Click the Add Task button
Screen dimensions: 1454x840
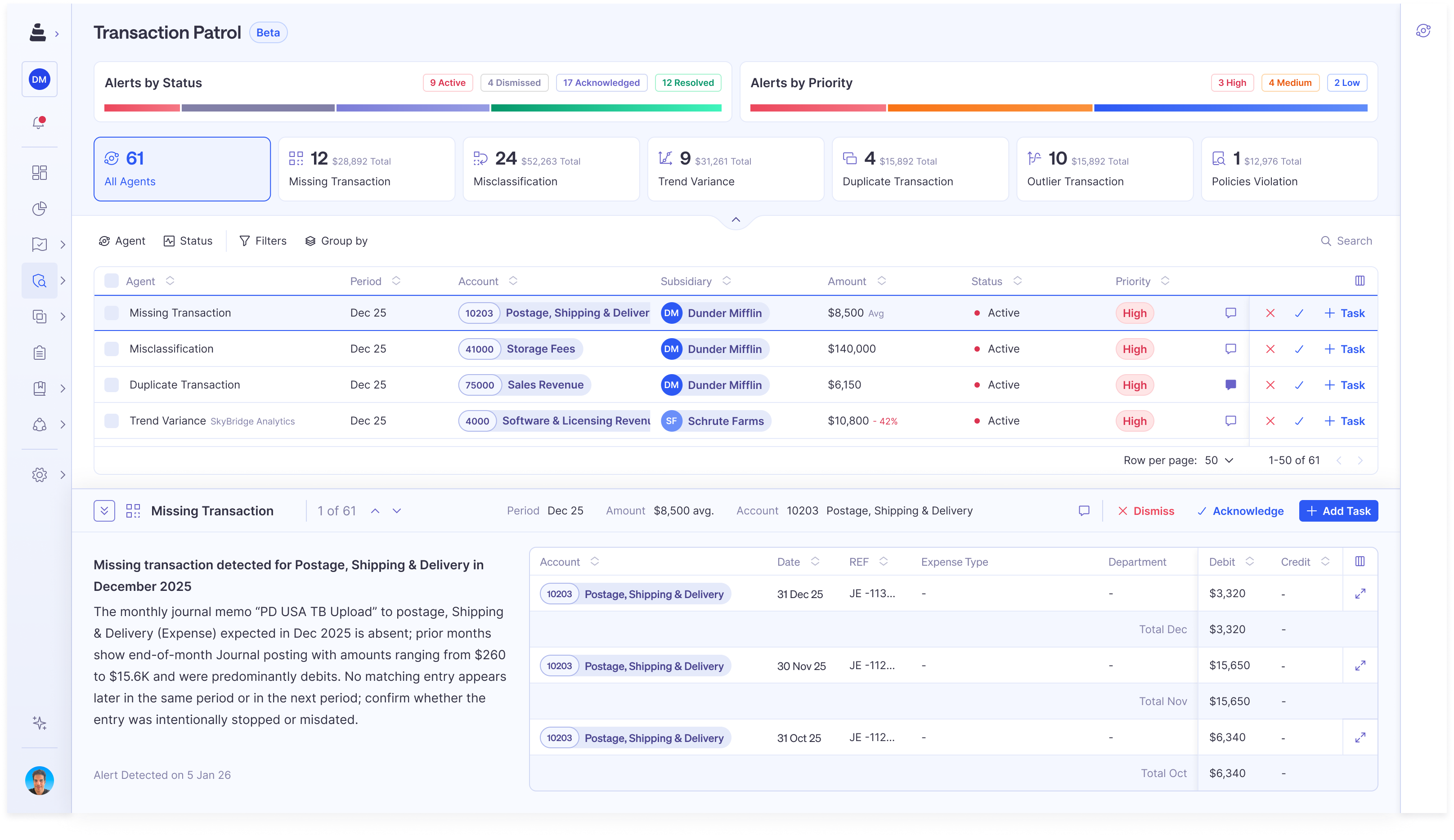1337,510
